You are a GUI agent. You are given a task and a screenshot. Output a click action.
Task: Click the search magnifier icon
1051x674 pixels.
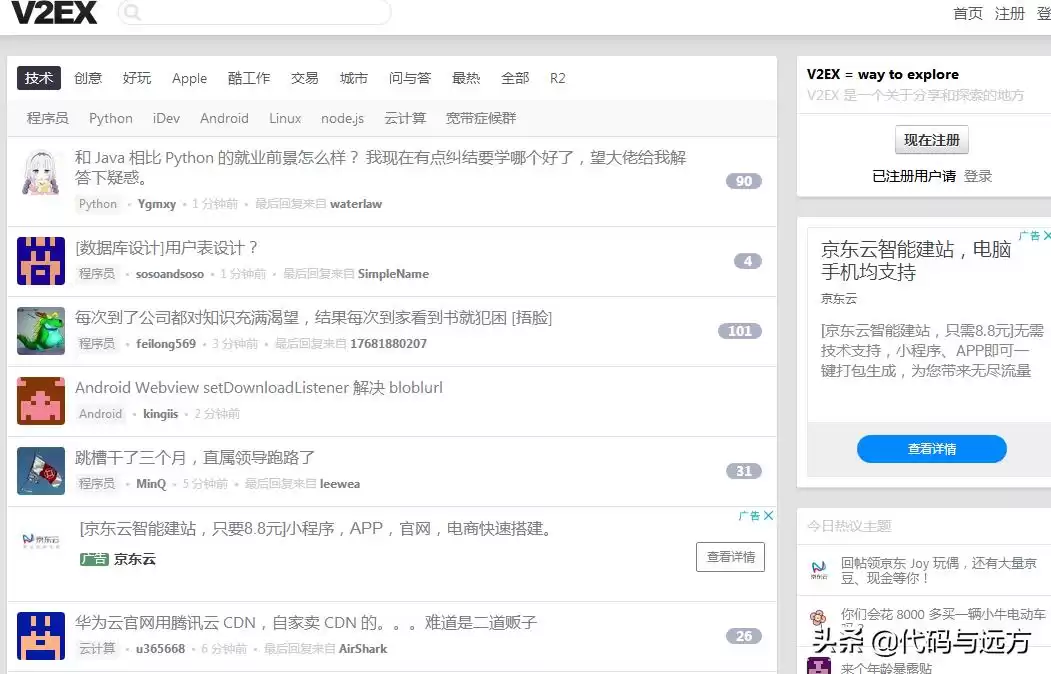(x=131, y=14)
